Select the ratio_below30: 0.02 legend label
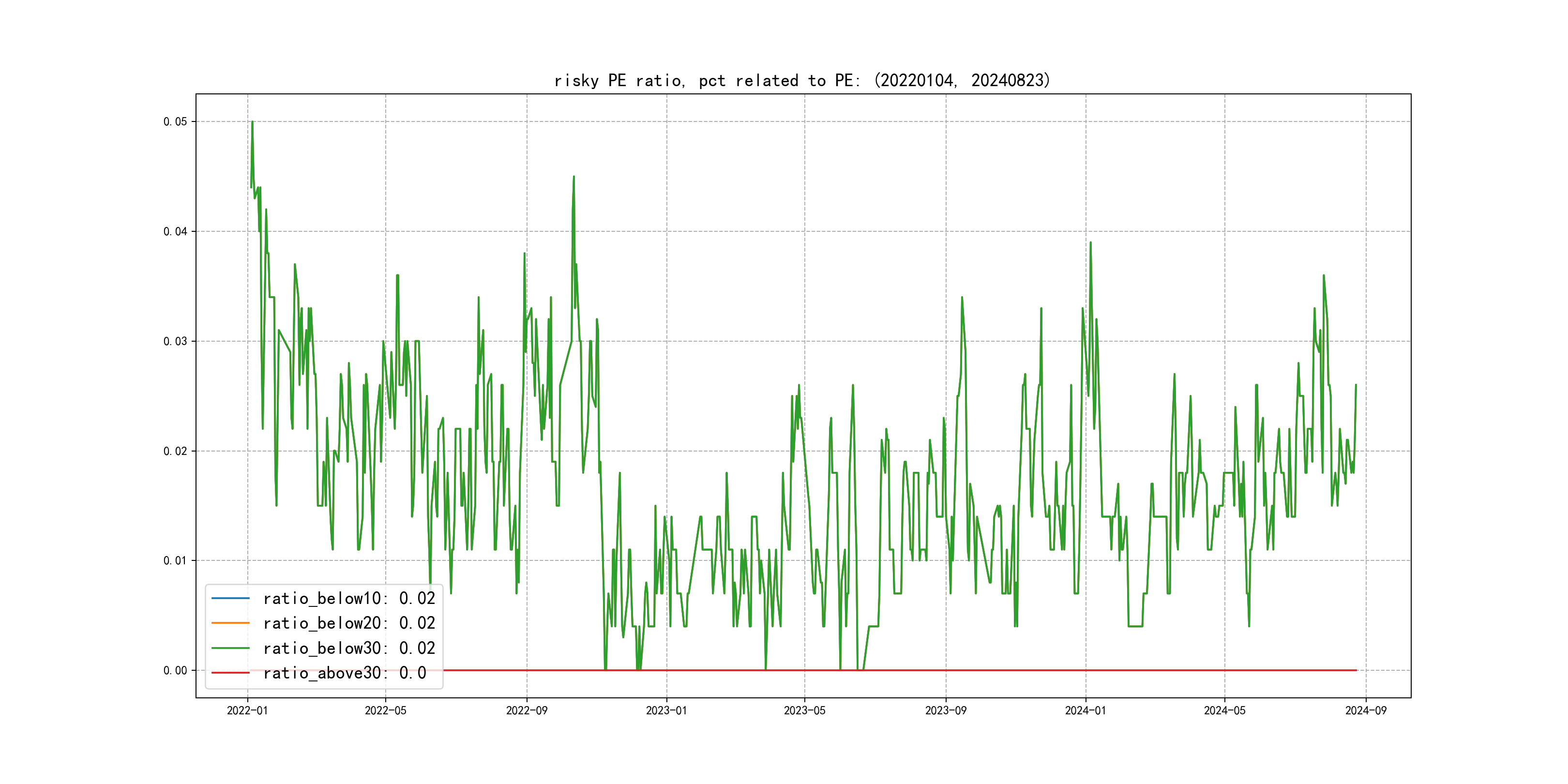Screen dimensions: 1568x784 tap(349, 648)
